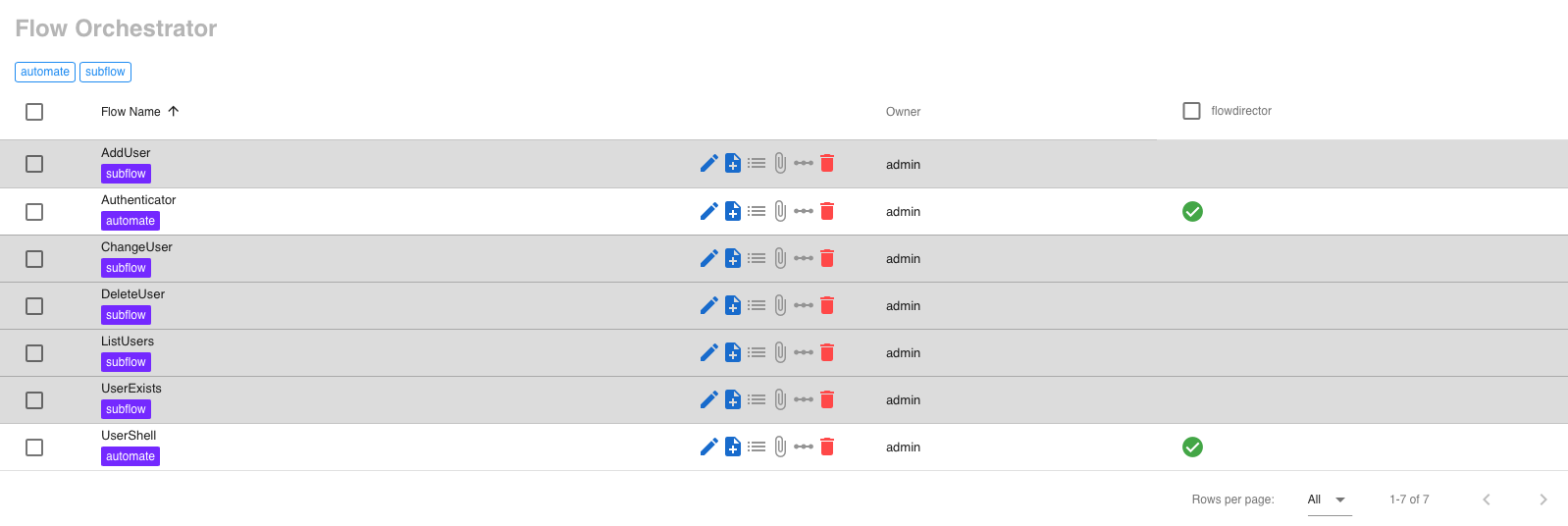Sort the table by the Flow Name column
The width and height of the screenshot is (1568, 526).
coord(131,112)
